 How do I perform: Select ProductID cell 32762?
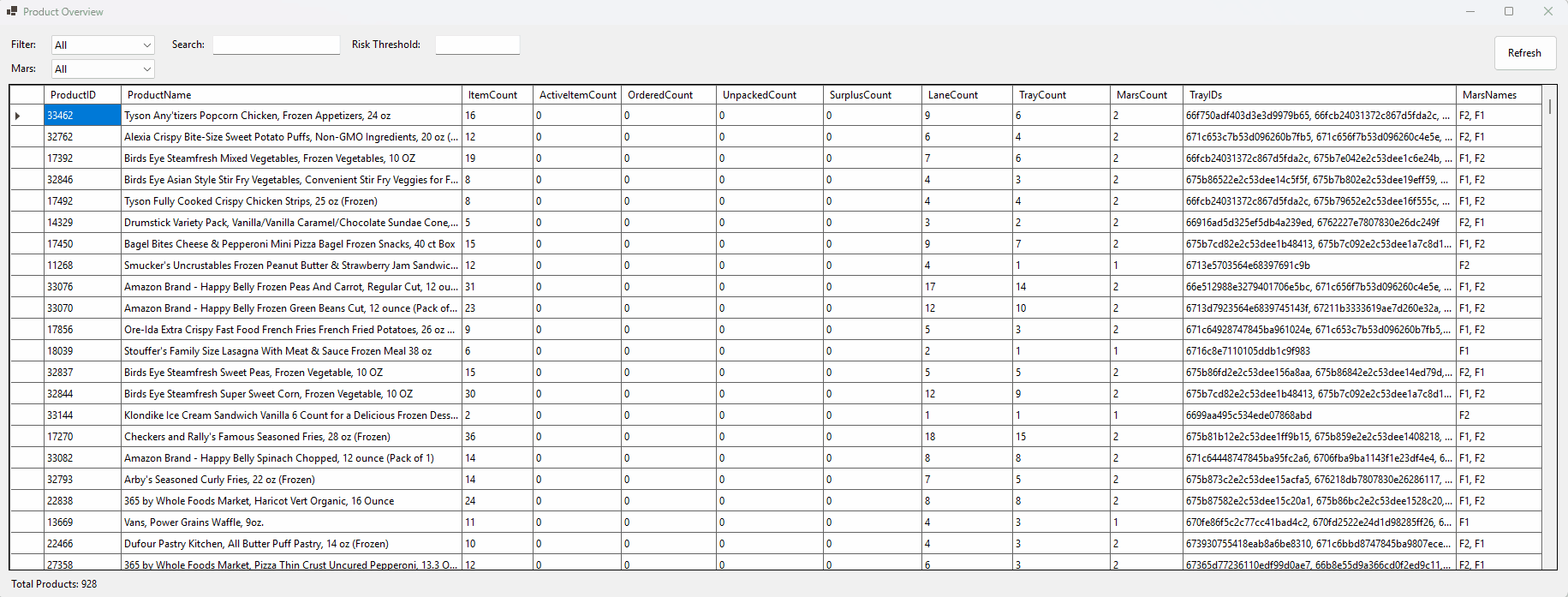point(82,137)
